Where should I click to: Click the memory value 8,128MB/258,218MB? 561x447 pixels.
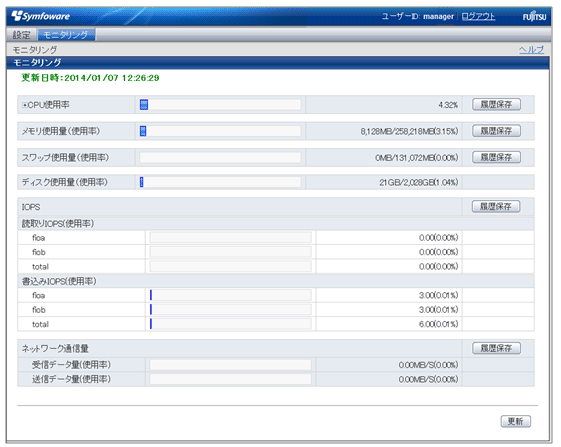click(x=409, y=131)
